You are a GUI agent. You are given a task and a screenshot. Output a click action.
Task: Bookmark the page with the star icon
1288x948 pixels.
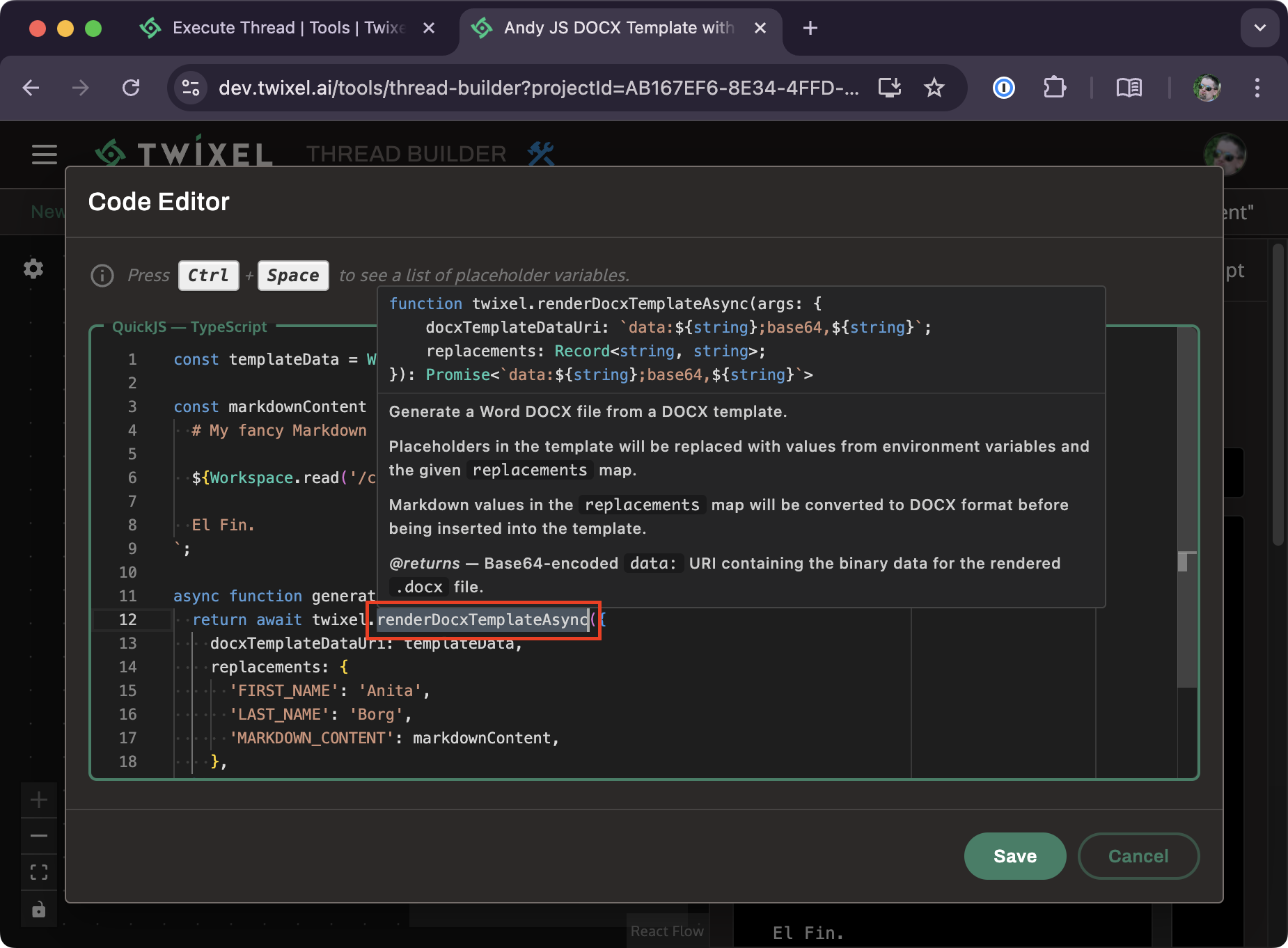(934, 88)
